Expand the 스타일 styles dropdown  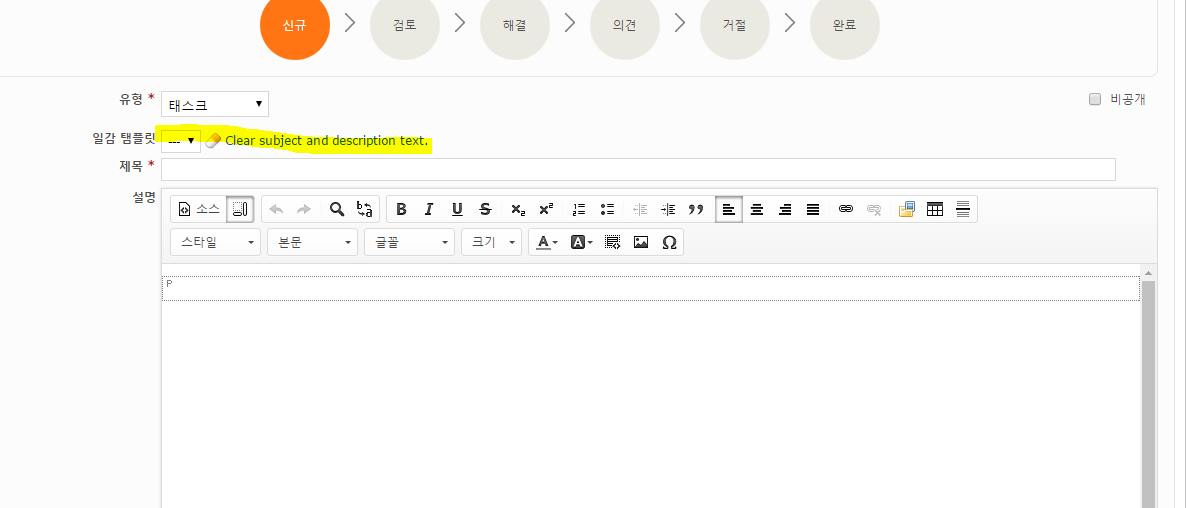coord(215,242)
